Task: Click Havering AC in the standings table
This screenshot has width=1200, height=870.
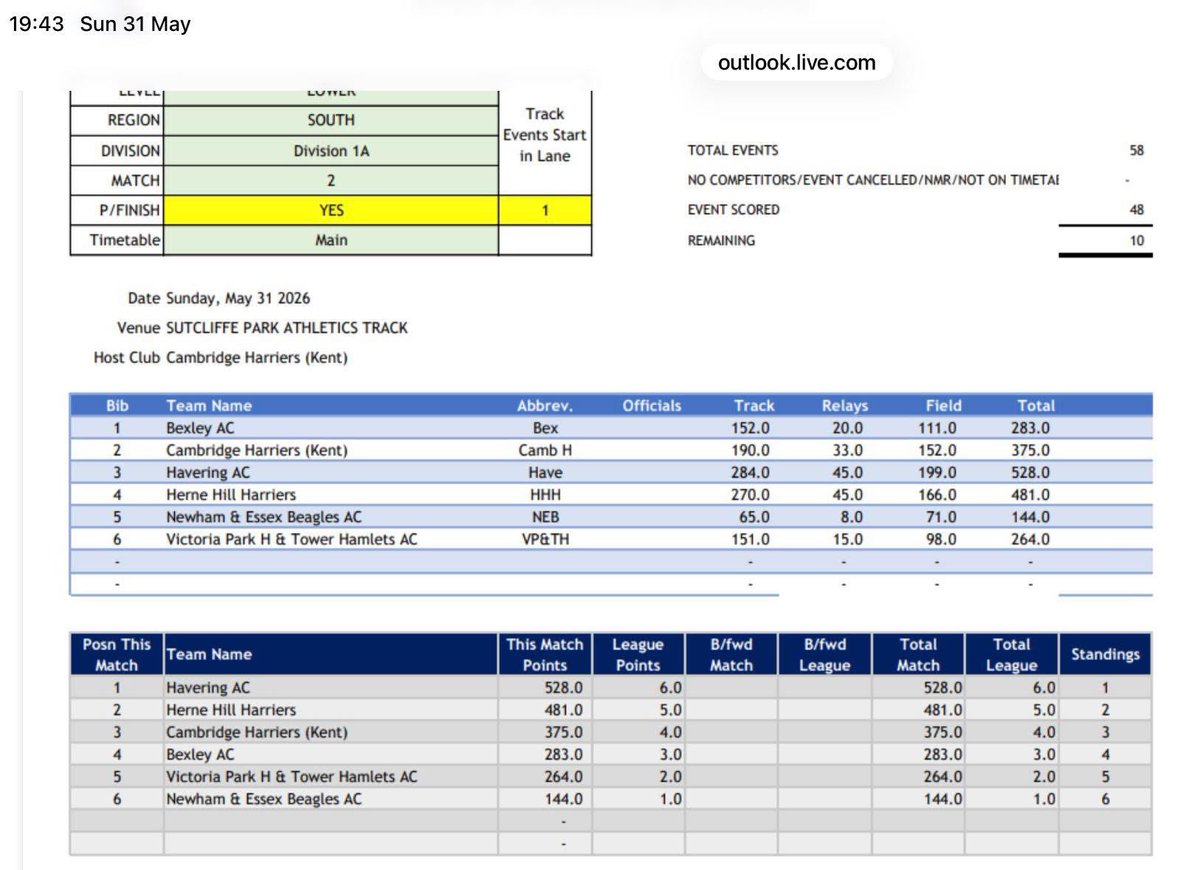Action: [x=208, y=688]
